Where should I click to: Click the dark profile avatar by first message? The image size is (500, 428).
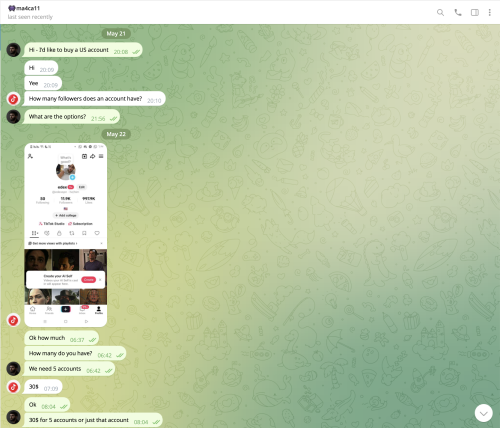point(13,50)
